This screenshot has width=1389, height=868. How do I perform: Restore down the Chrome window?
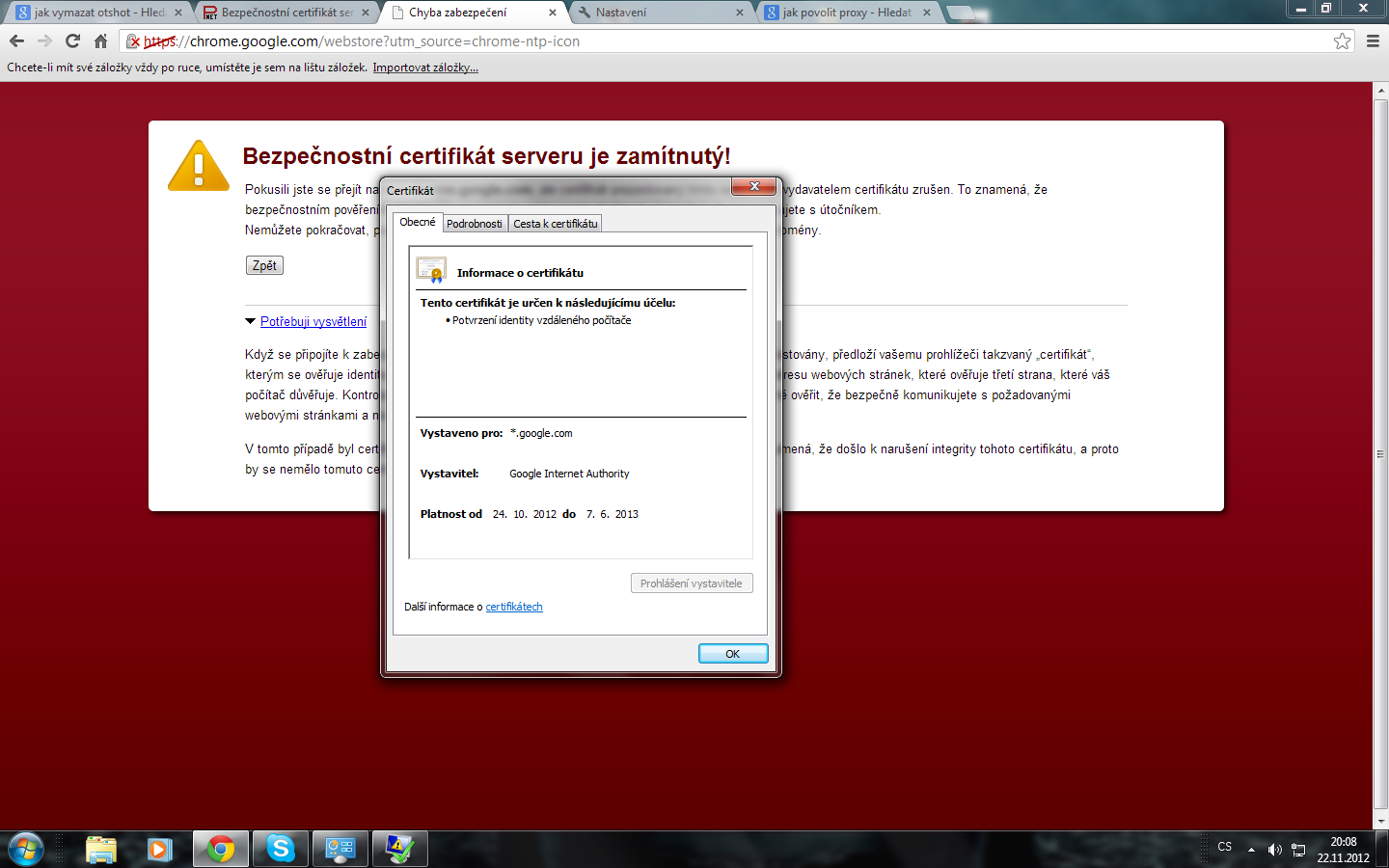click(1326, 9)
